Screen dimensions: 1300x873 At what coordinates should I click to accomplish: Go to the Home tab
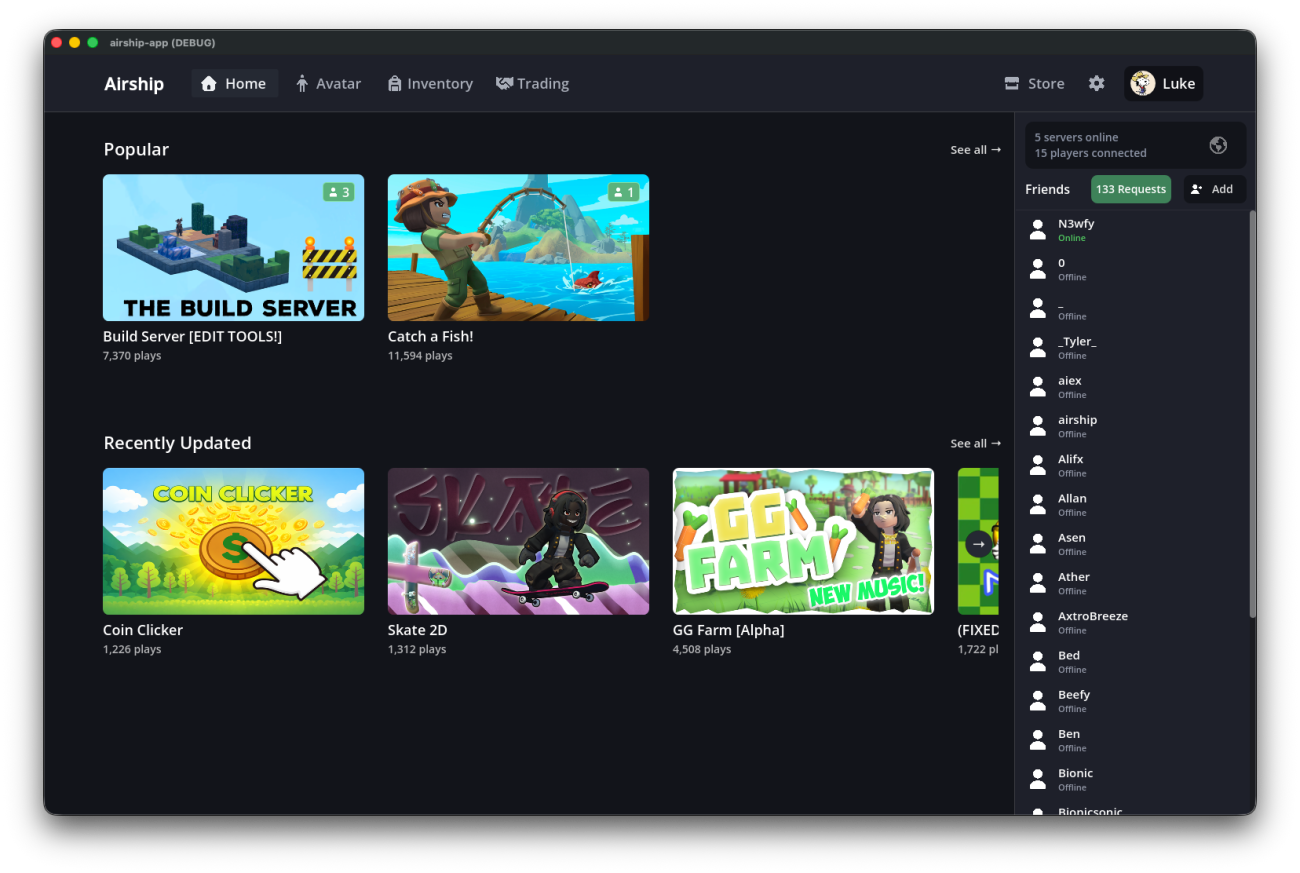(234, 84)
